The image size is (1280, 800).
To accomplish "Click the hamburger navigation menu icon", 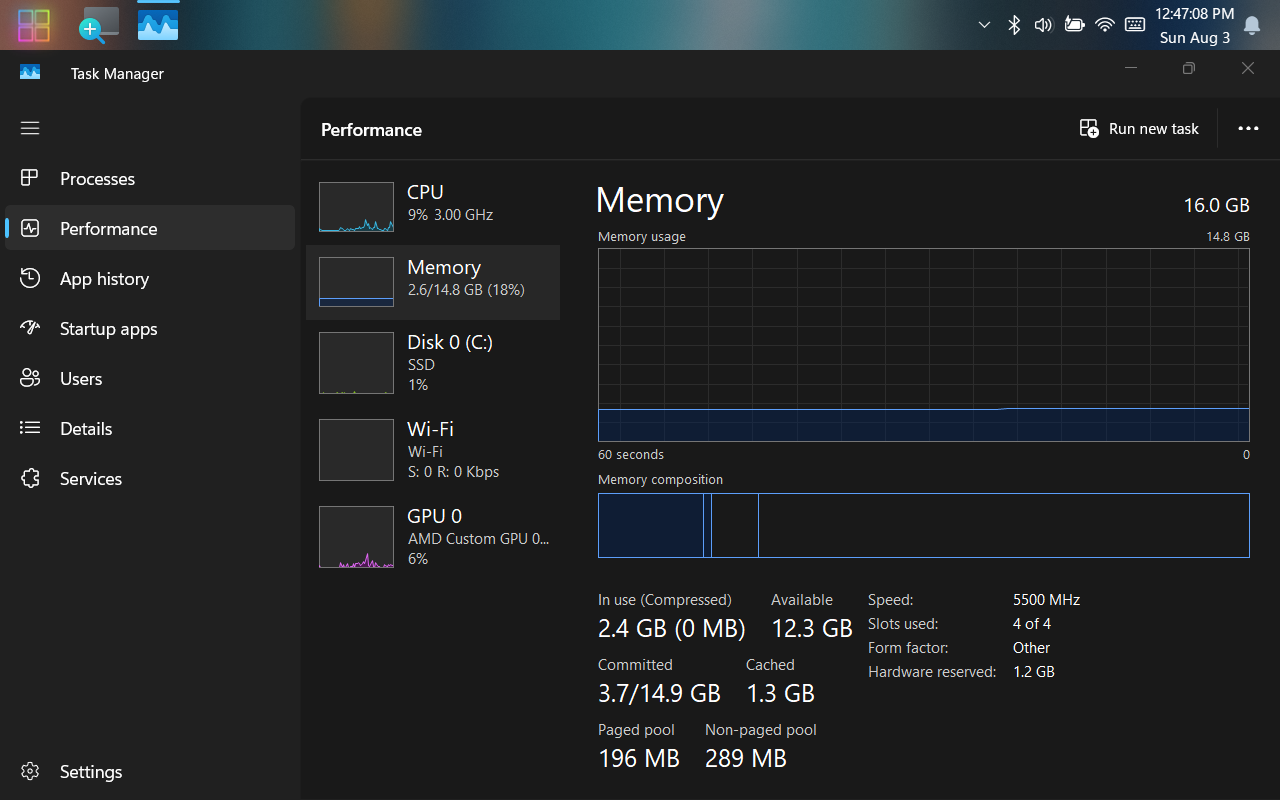I will 30,128.
